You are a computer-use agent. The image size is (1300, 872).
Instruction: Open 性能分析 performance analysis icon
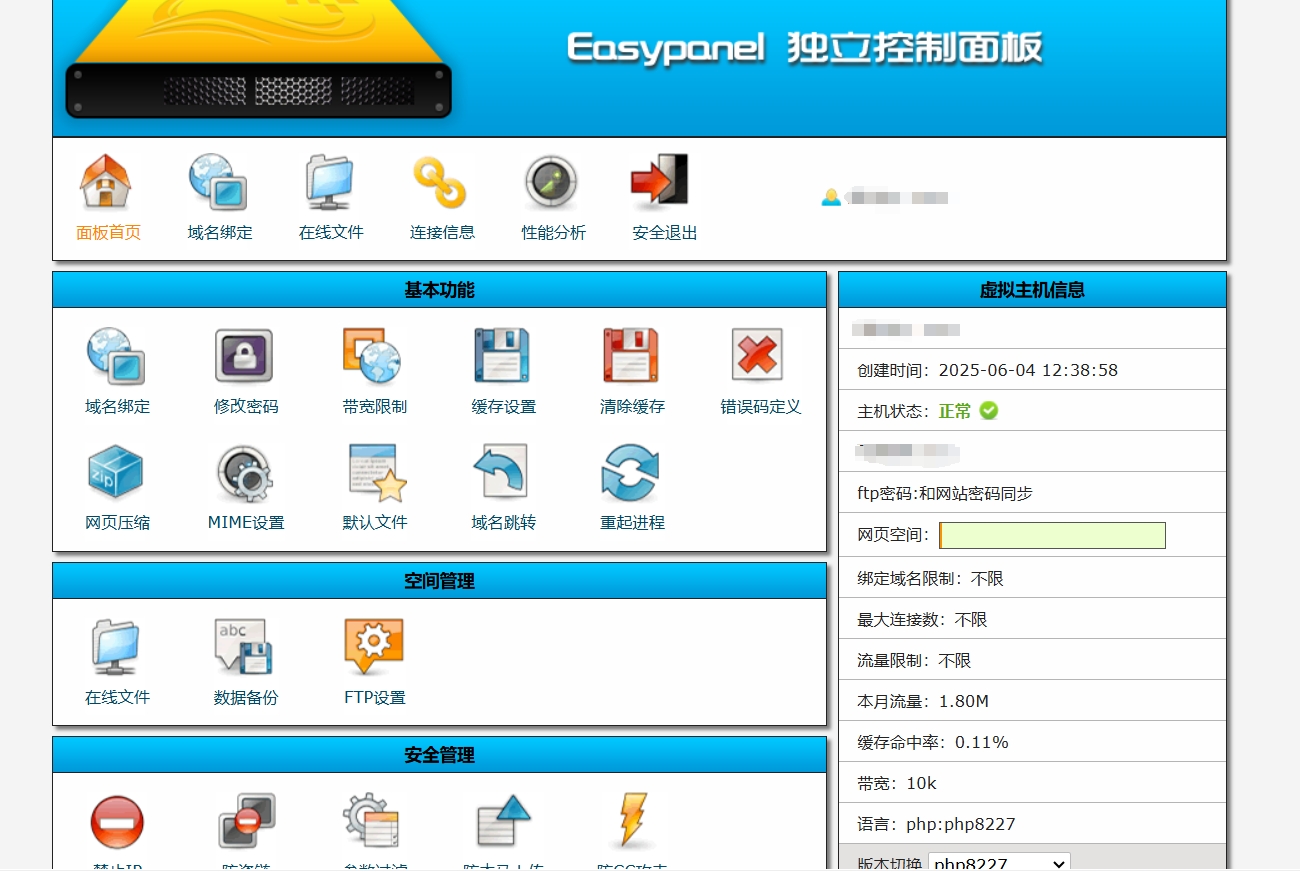point(551,182)
